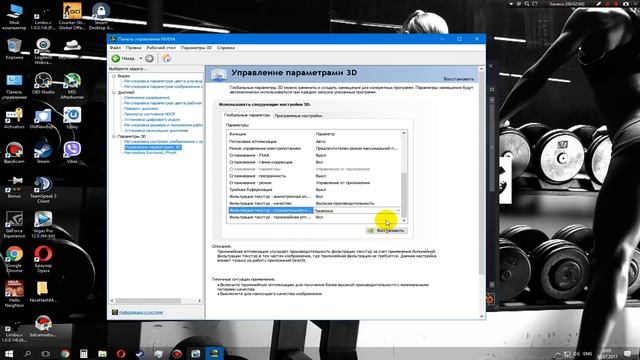The width and height of the screenshot is (640, 360).
Task: Open the Справка menu
Action: click(226, 48)
